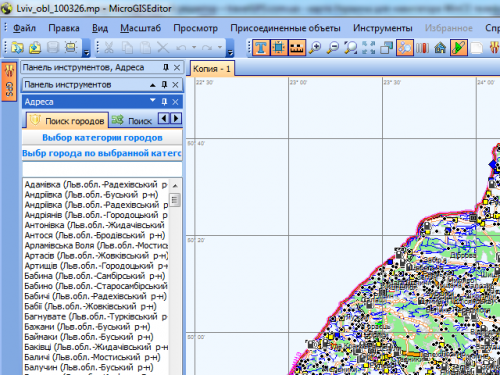Collapse Панель инструментов with up triangle
This screenshot has width=500, height=375.
tap(153, 85)
